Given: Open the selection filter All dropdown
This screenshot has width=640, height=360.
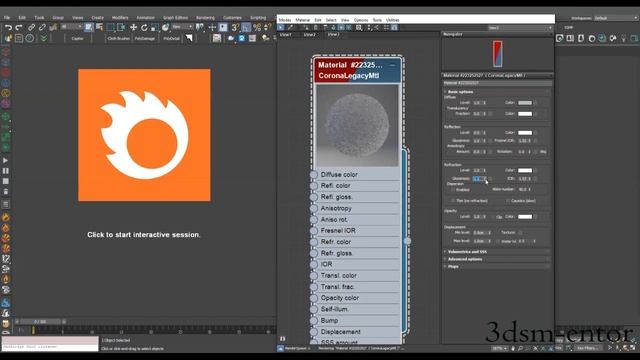Looking at the screenshot, I should coord(71,27).
